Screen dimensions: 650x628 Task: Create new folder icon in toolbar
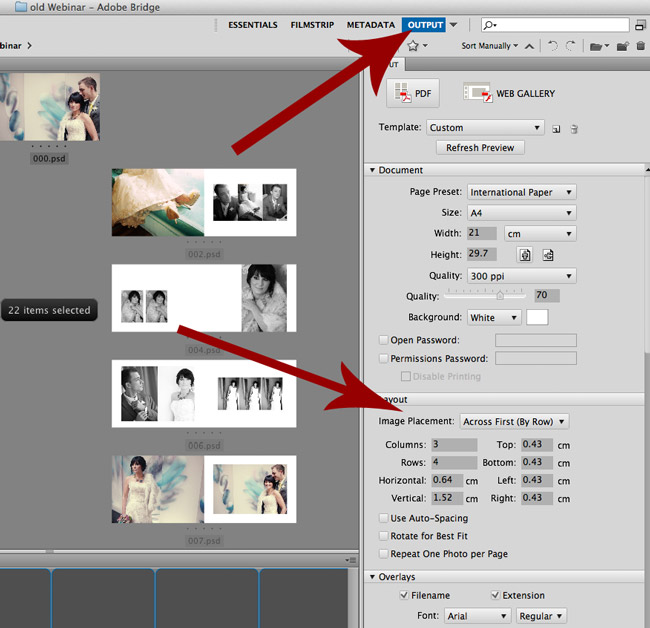coord(623,46)
